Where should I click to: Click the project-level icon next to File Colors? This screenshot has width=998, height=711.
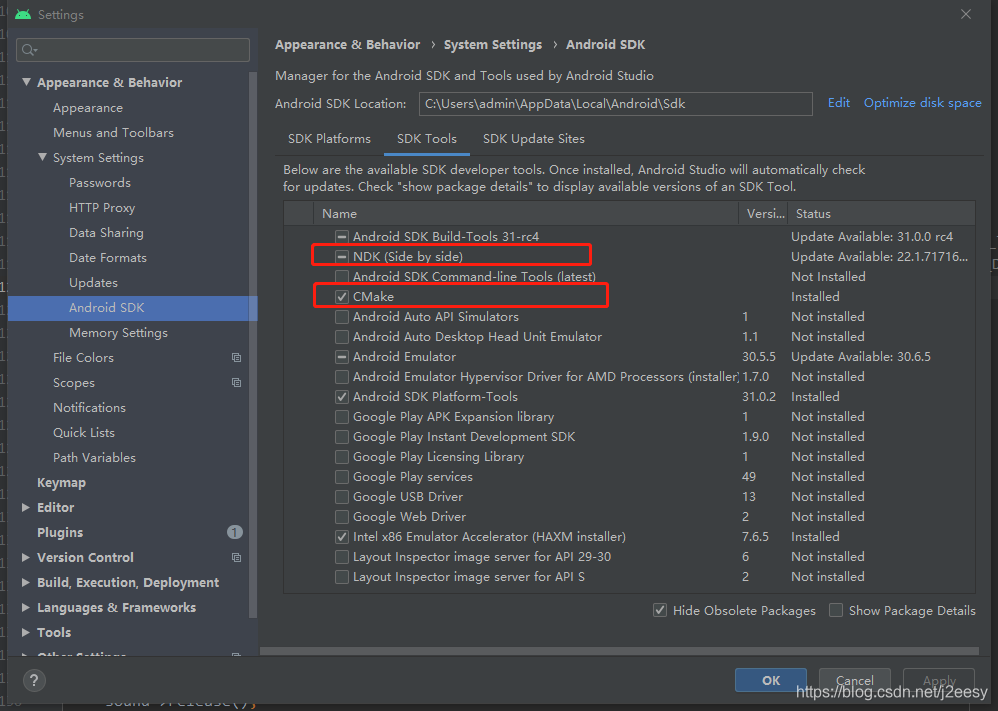click(x=237, y=358)
